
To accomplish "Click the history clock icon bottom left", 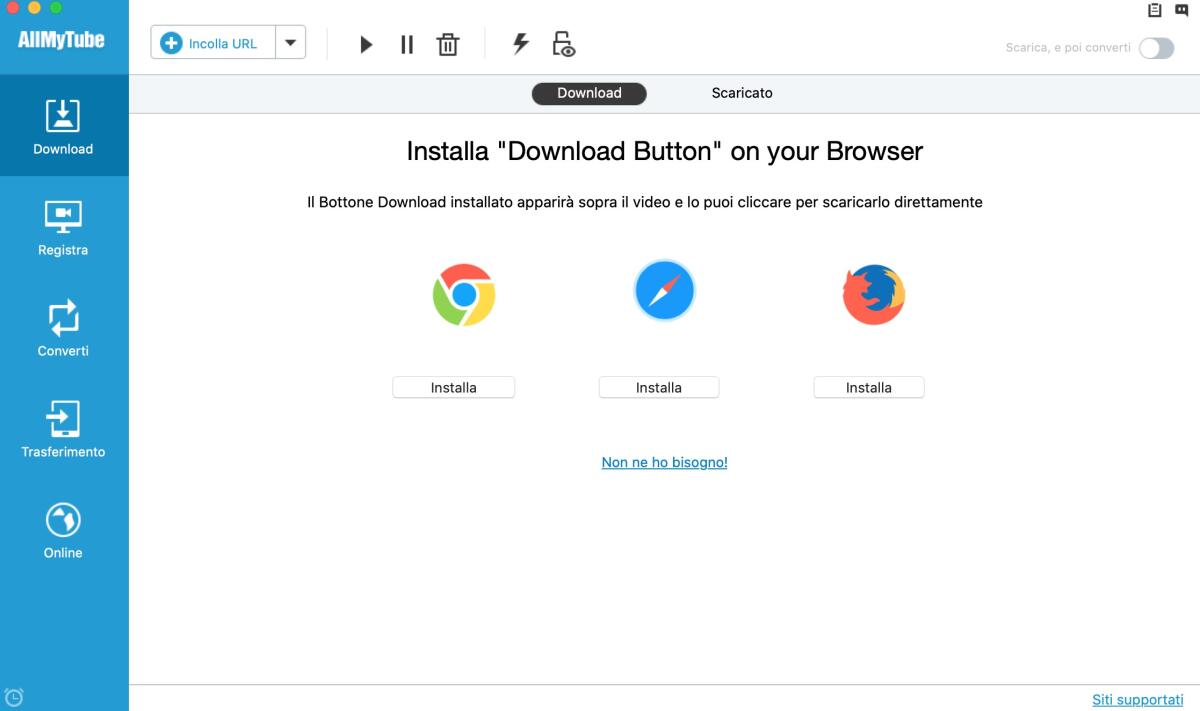I will pyautogui.click(x=16, y=696).
